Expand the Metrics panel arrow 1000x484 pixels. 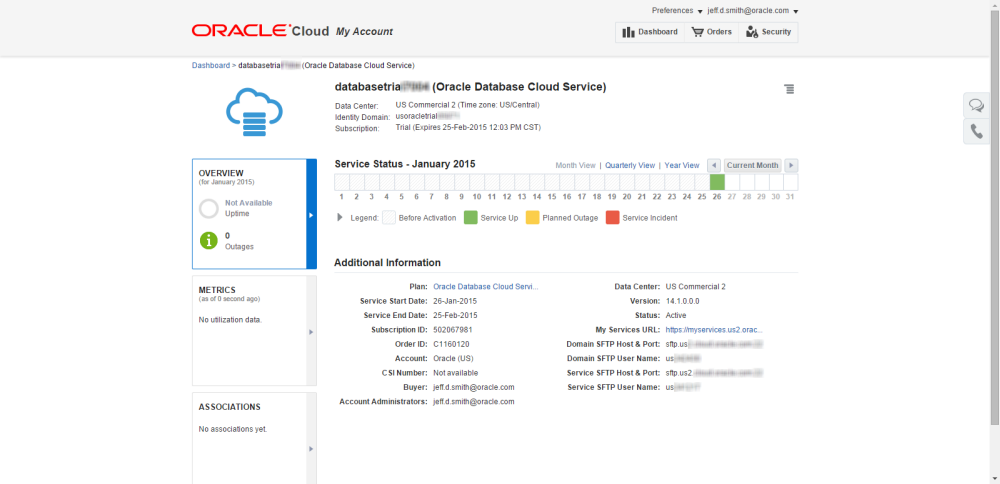[311, 332]
